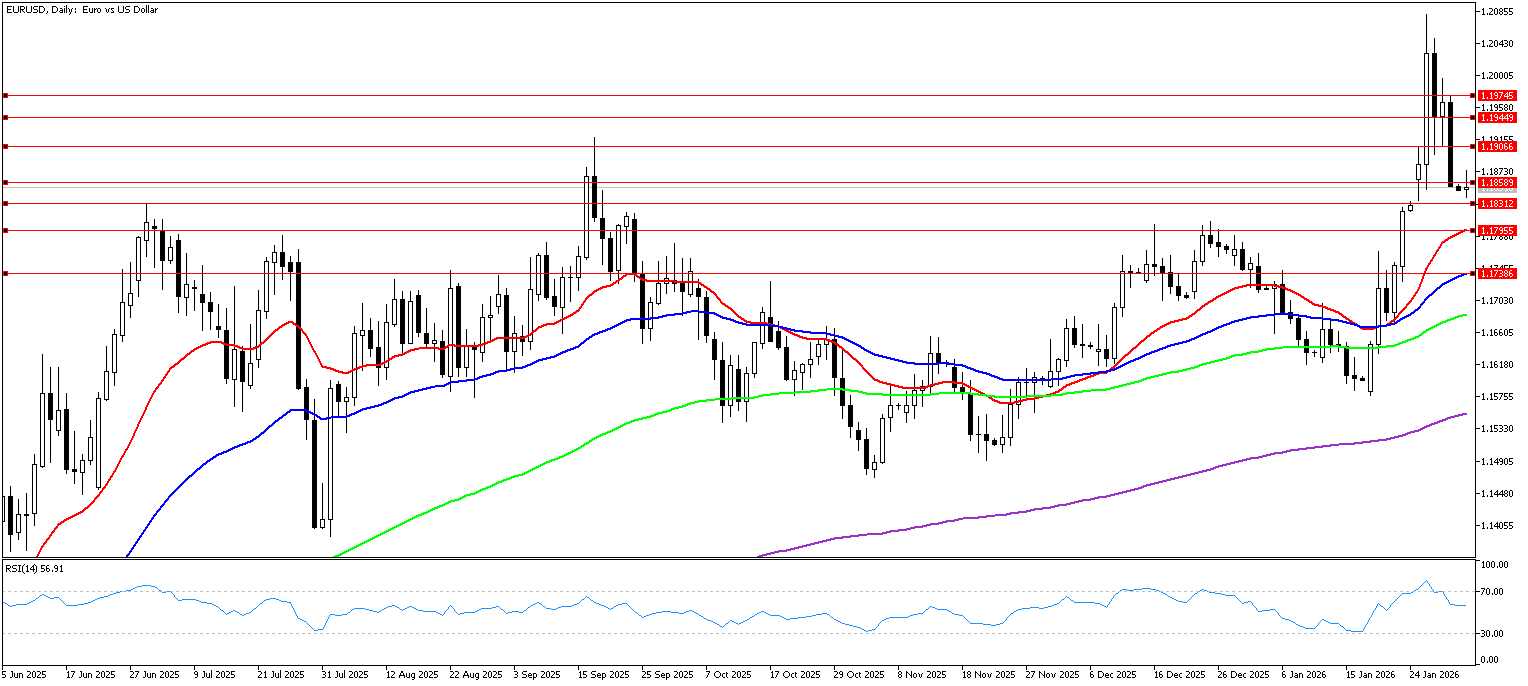Click the '6 Jan 2026' date label
Viewport: 1528px width, 686px height.
pos(1304,675)
